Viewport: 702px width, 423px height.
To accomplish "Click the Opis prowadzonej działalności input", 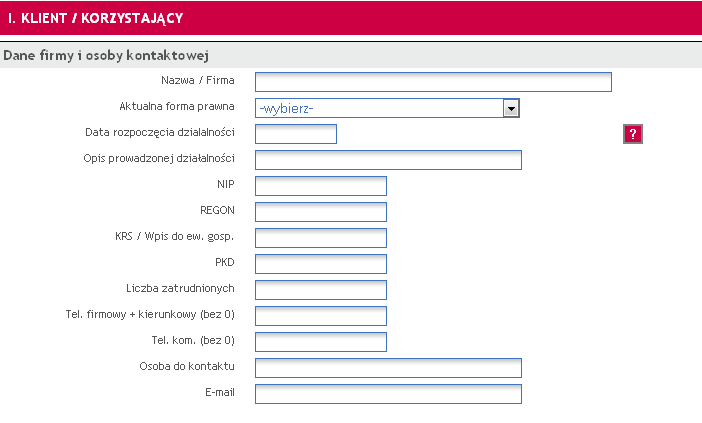I will (388, 160).
